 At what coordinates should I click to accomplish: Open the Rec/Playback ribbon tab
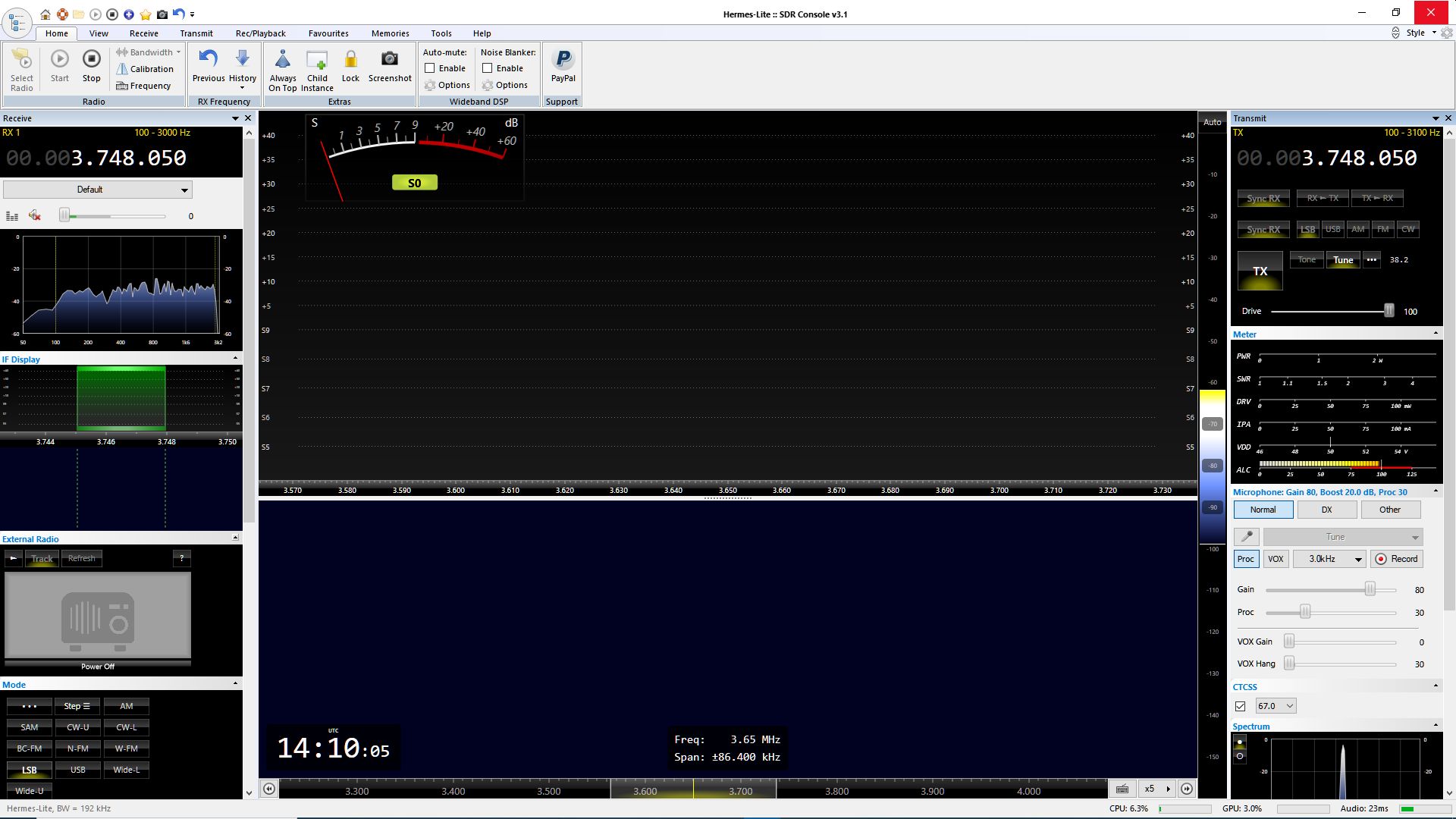pyautogui.click(x=260, y=33)
